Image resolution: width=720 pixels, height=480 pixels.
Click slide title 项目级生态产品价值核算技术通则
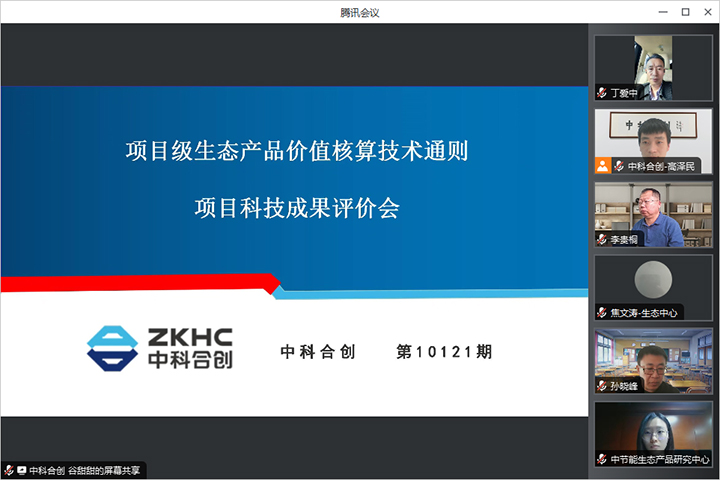(297, 151)
